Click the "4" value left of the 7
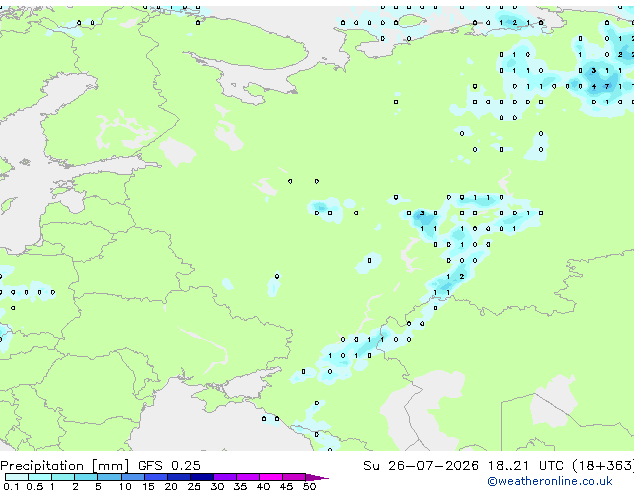 [x=594, y=86]
